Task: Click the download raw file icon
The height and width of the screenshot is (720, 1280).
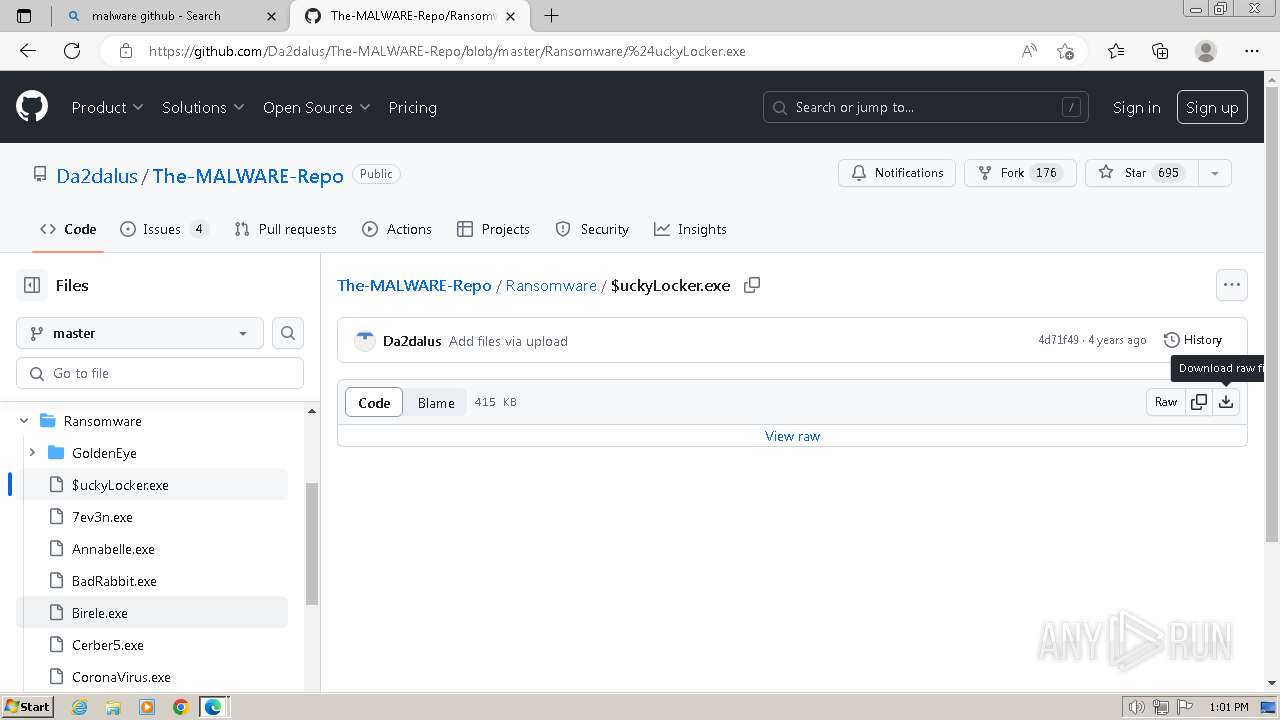Action: [1226, 402]
